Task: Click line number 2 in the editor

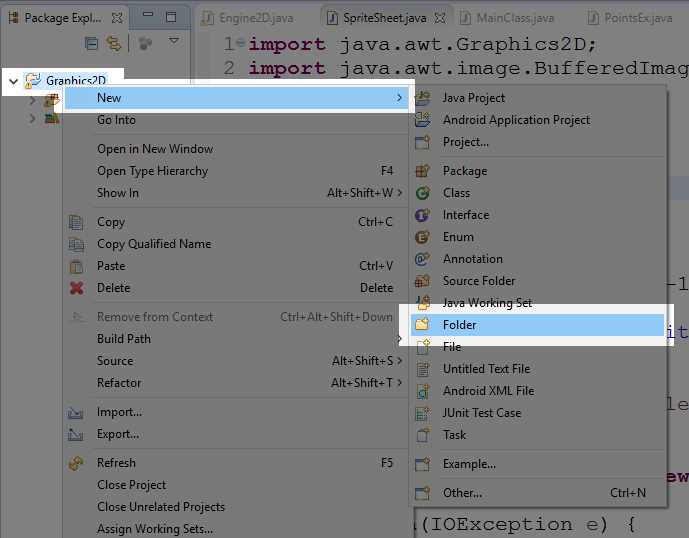Action: (229, 68)
